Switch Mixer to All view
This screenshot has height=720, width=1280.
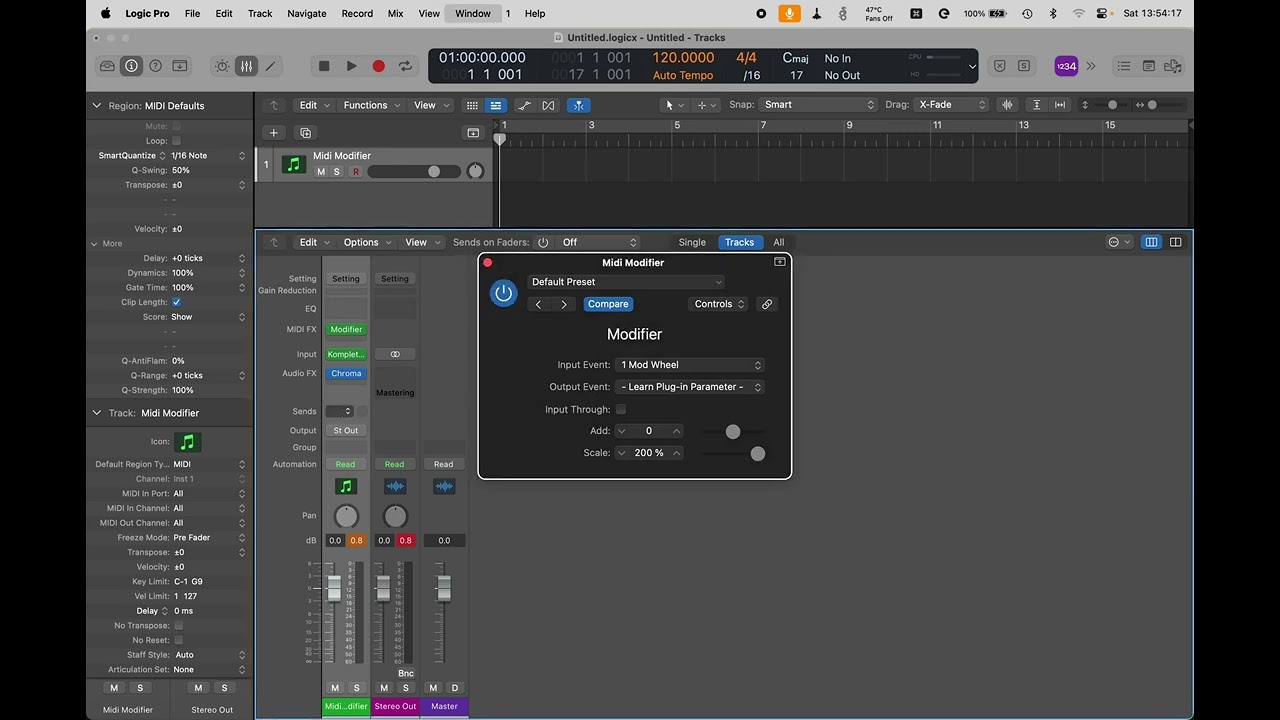(x=779, y=242)
